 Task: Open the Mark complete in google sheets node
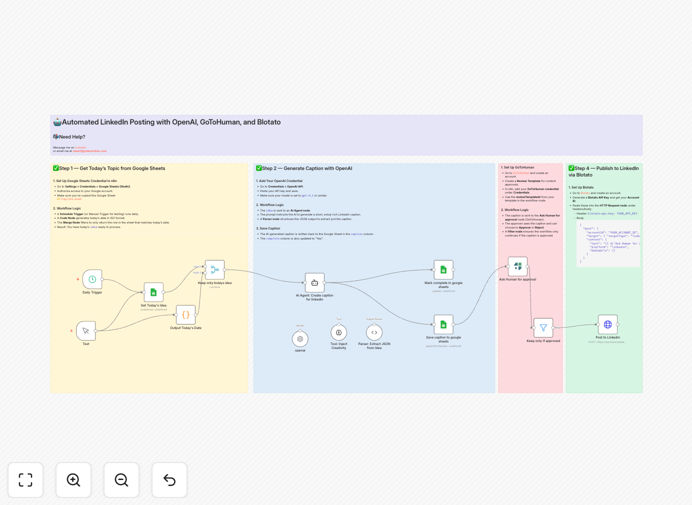pyautogui.click(x=444, y=270)
